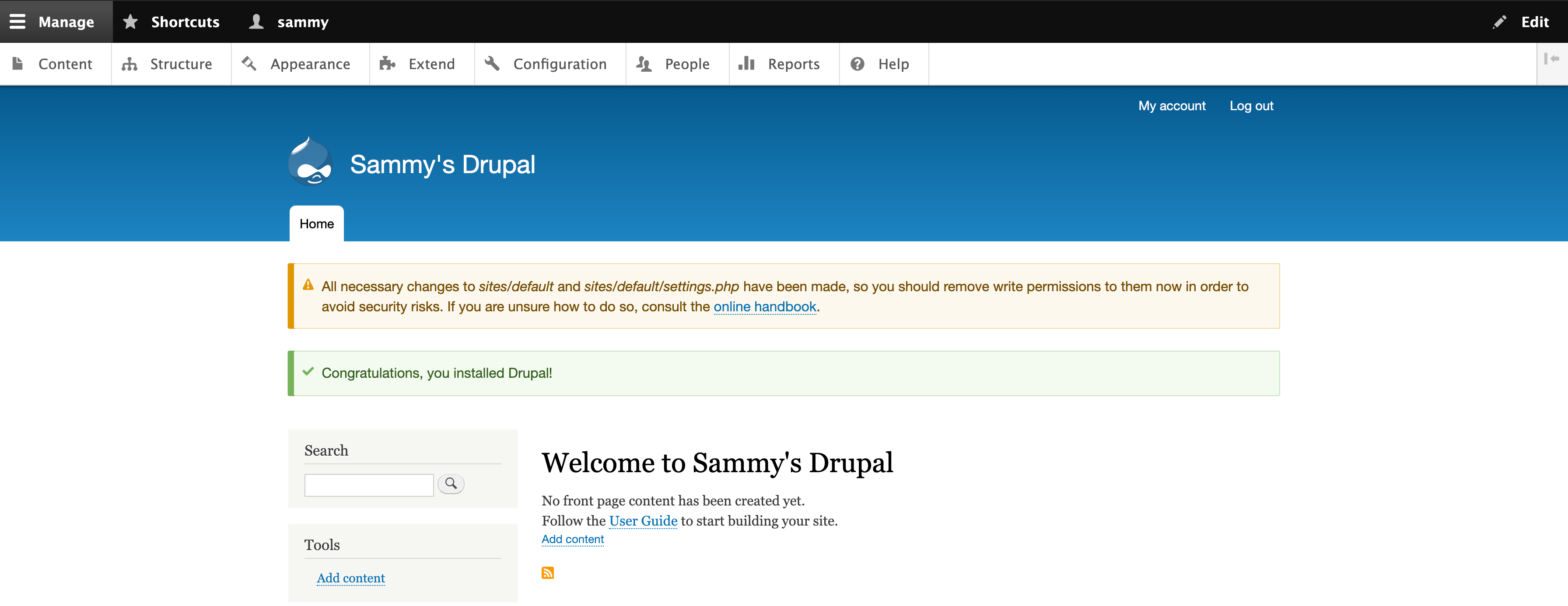The height and width of the screenshot is (606, 1568).
Task: Click the Tools block heading
Action: click(322, 545)
